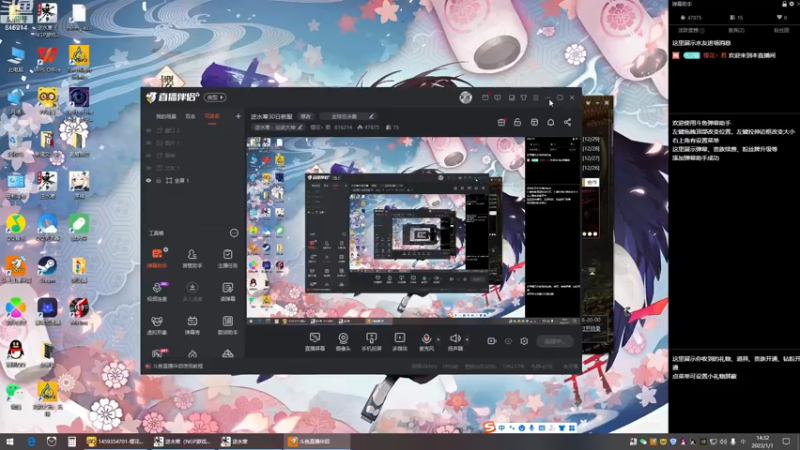
Task: Switch to the 我的场景 tab
Action: coord(166,116)
